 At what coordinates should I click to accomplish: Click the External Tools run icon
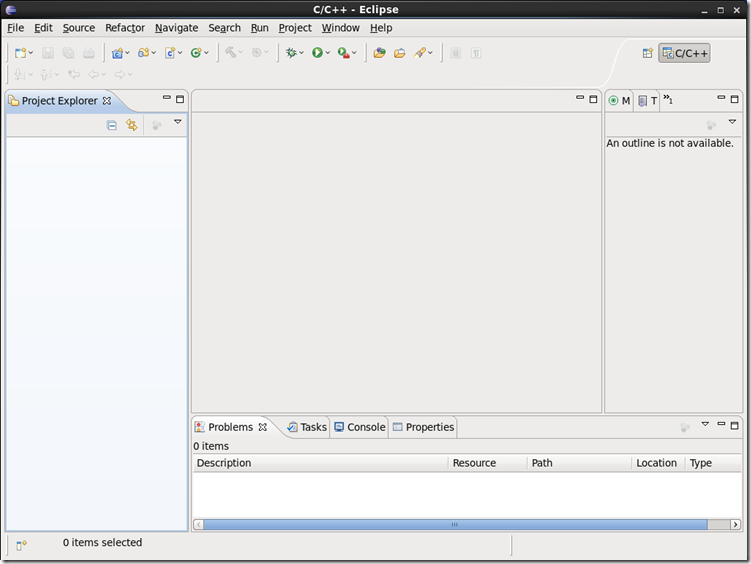tap(343, 53)
